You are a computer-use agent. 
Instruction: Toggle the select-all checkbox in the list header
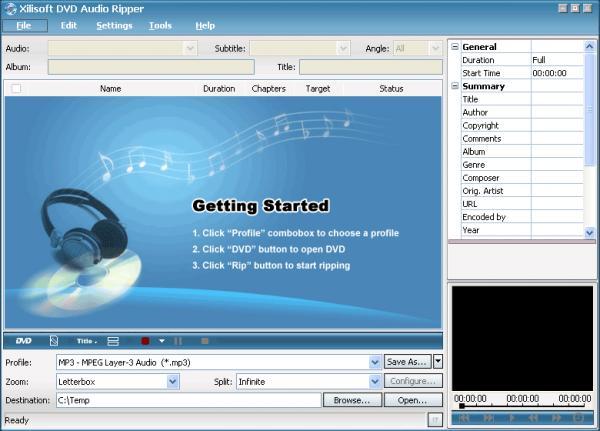pos(16,88)
